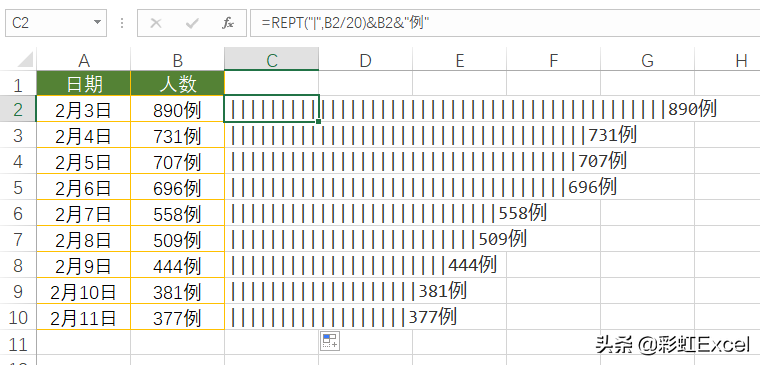
Task: Select column A header
Action: pyautogui.click(x=84, y=60)
